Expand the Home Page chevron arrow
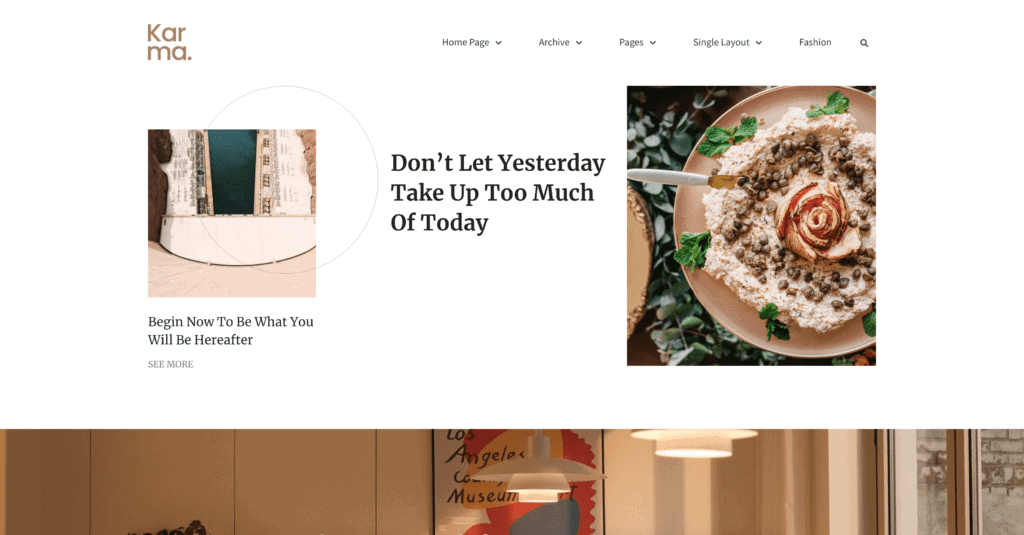This screenshot has width=1024, height=535. click(x=498, y=43)
